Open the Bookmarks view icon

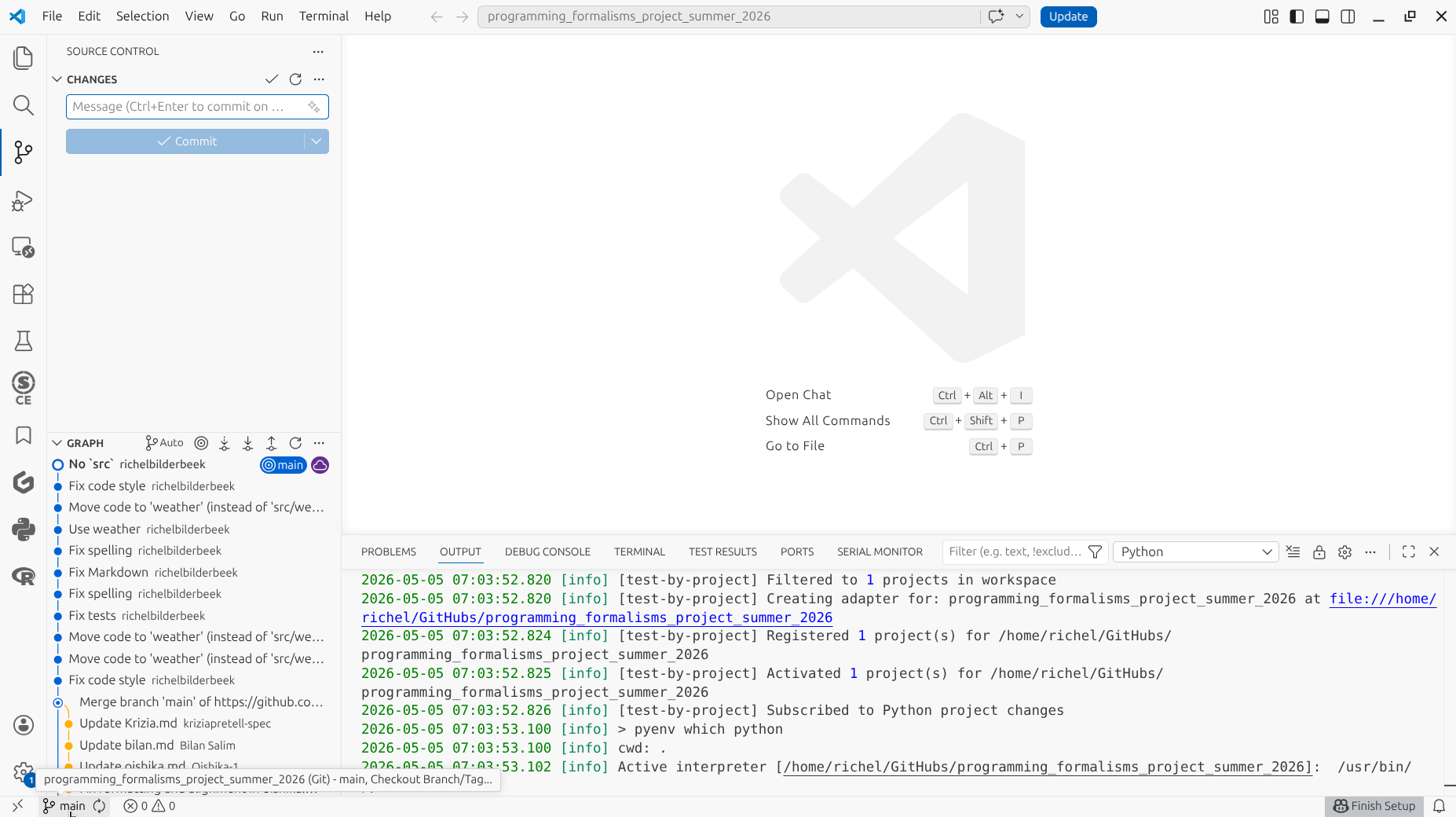click(24, 435)
